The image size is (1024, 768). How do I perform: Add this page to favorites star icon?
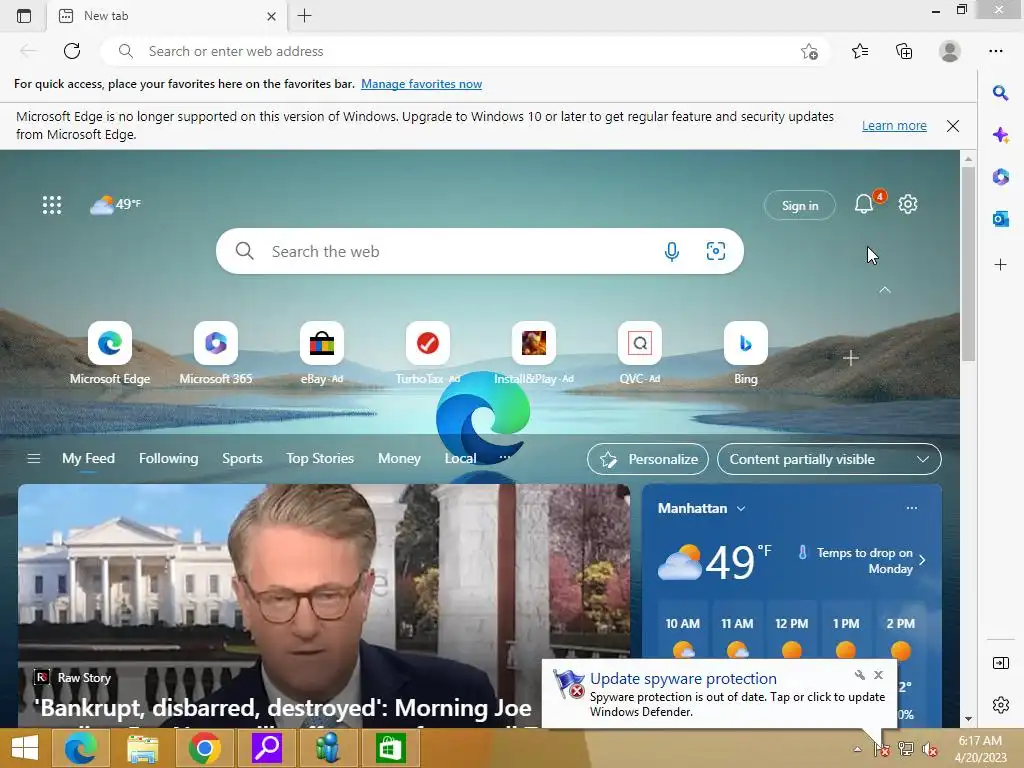point(809,51)
